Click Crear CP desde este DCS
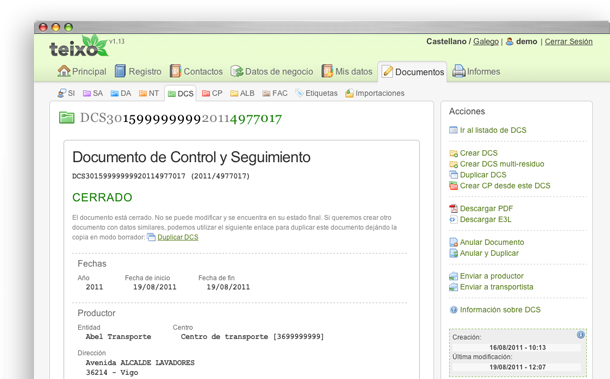The width and height of the screenshot is (610, 379). coord(505,186)
